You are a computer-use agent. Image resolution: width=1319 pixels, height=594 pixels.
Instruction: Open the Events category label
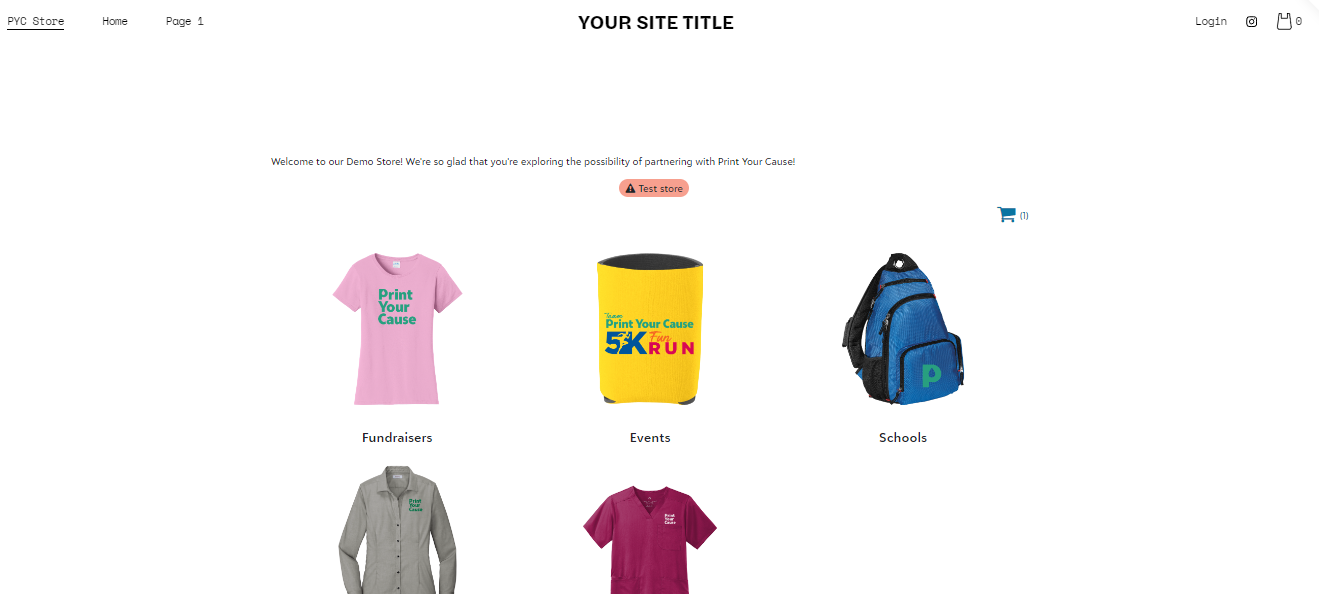click(x=650, y=438)
